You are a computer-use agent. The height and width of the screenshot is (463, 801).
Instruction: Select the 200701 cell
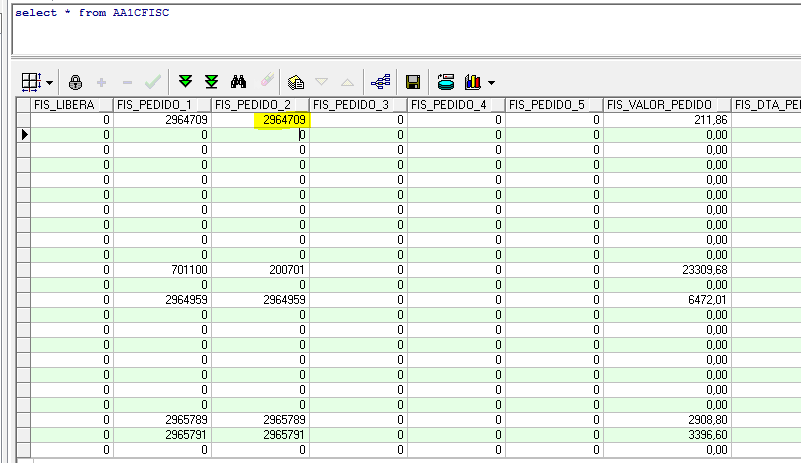click(261, 270)
